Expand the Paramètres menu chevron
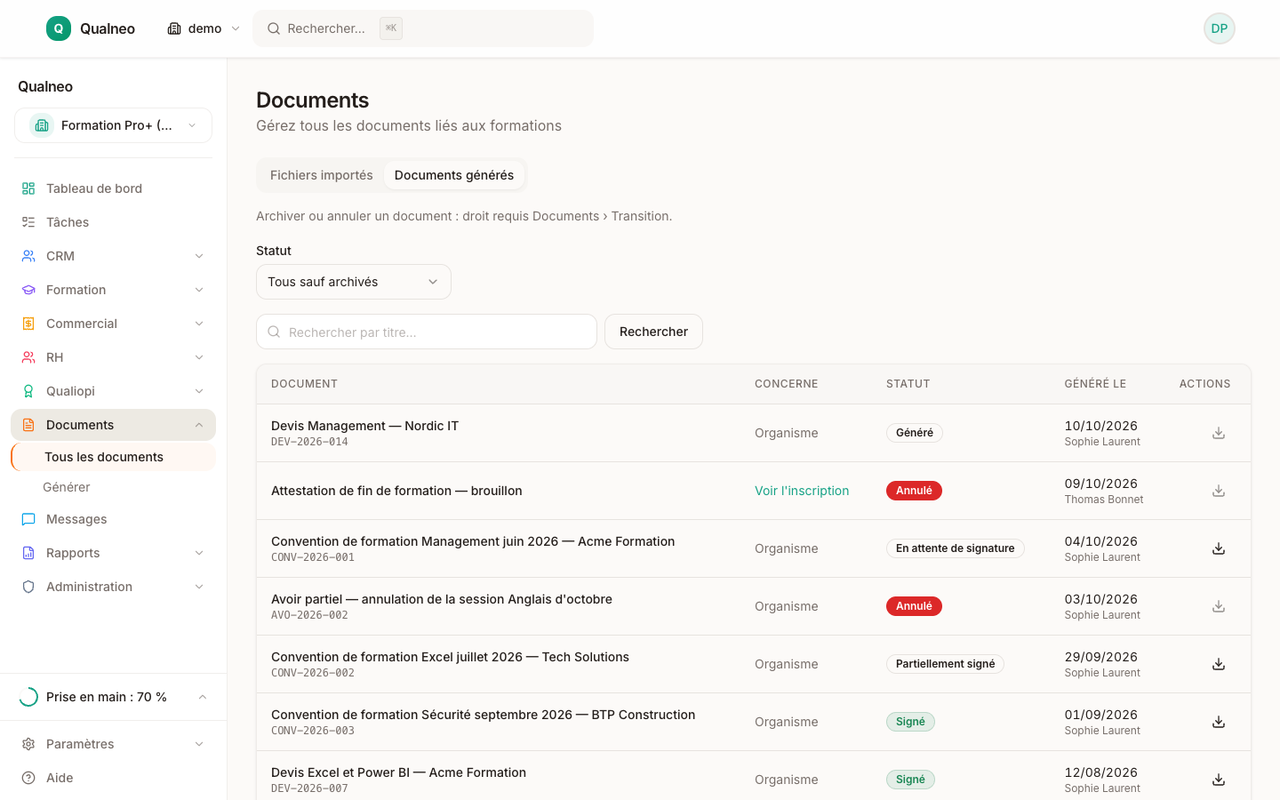 (199, 744)
